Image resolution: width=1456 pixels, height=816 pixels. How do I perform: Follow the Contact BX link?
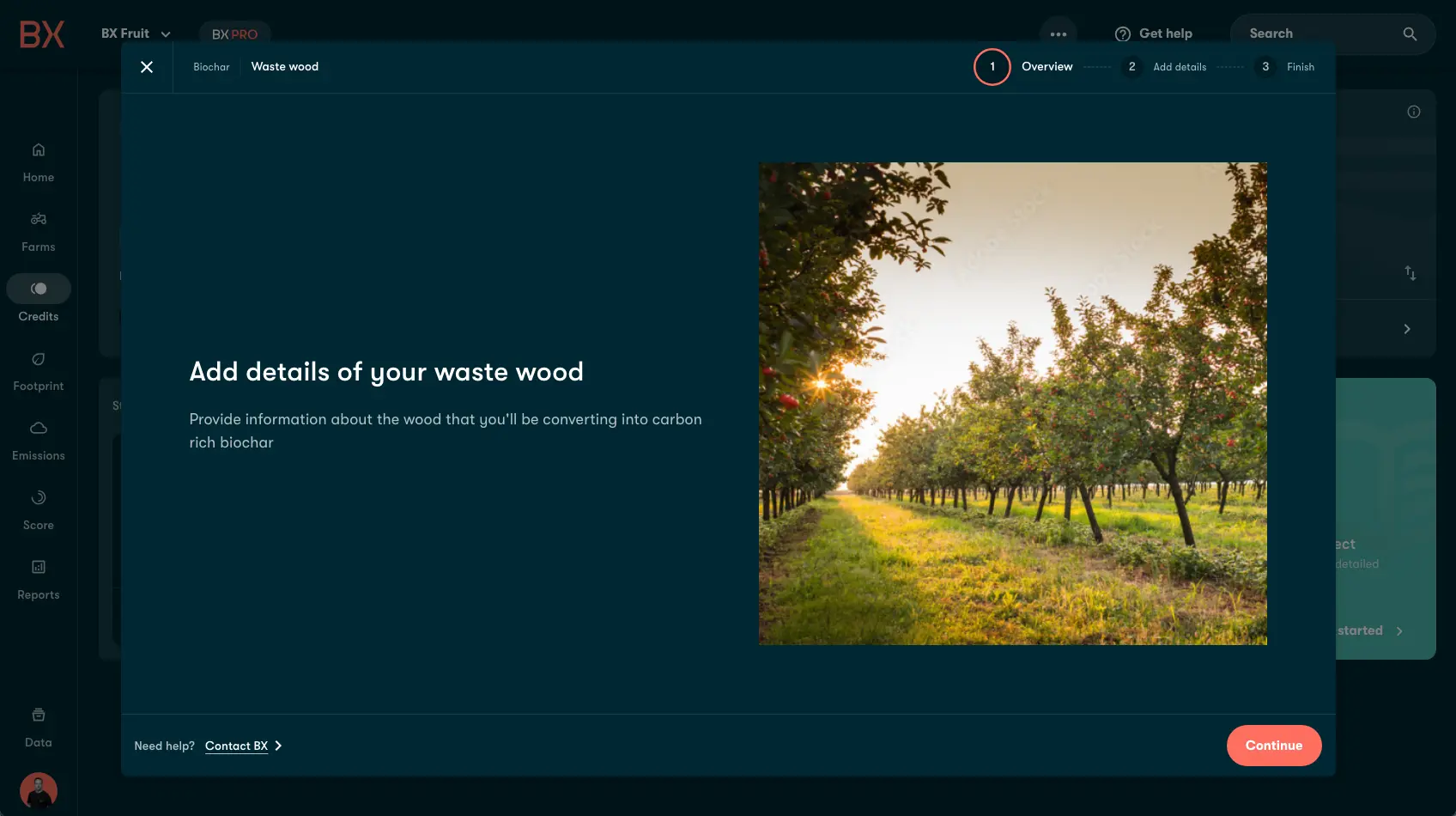[x=237, y=746]
